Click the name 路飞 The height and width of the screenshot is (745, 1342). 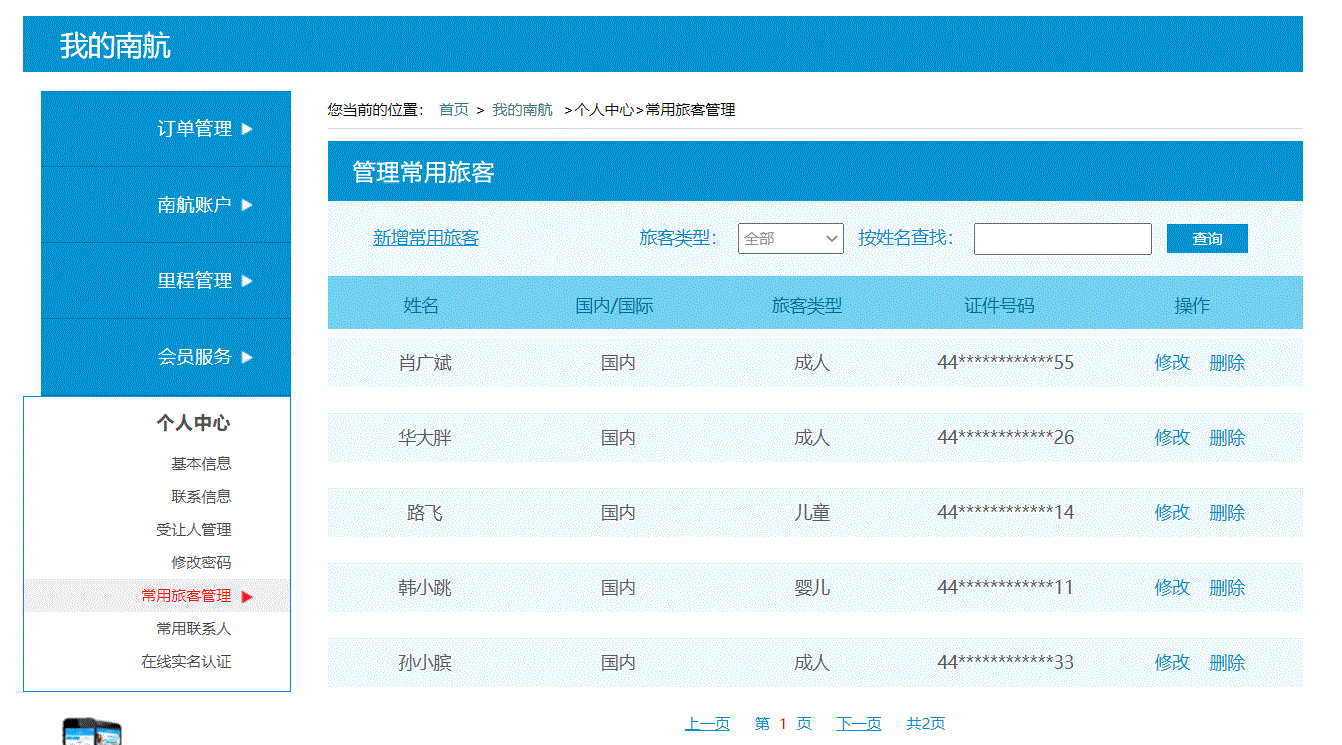click(425, 513)
